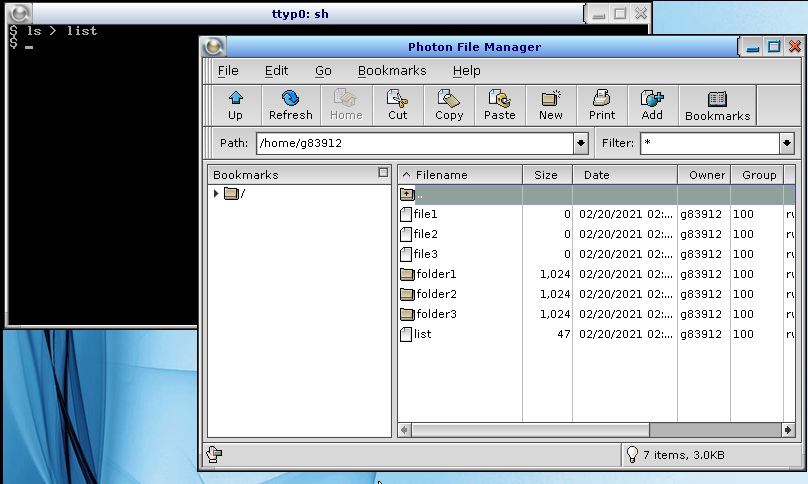Click the file1 file icon
The height and width of the screenshot is (484, 808).
pos(406,214)
